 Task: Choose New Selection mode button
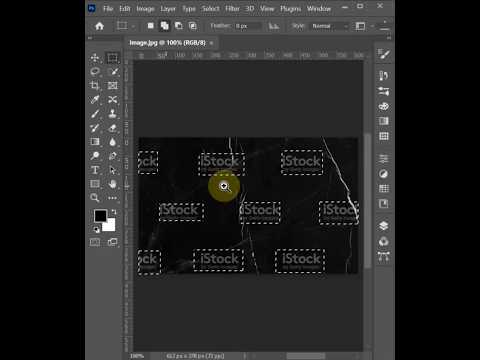[x=151, y=26]
